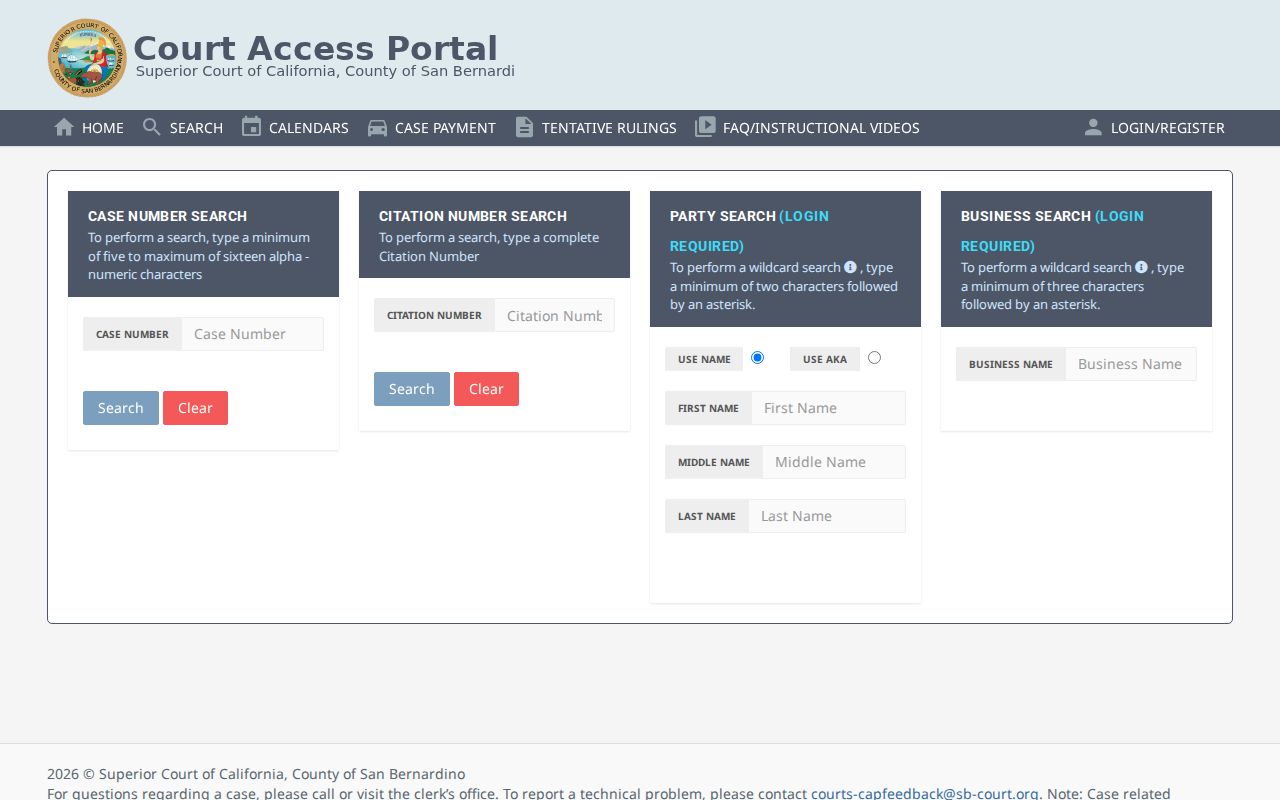Click the USE NAME label
Screen dimensions: 1280x800
click(x=704, y=359)
